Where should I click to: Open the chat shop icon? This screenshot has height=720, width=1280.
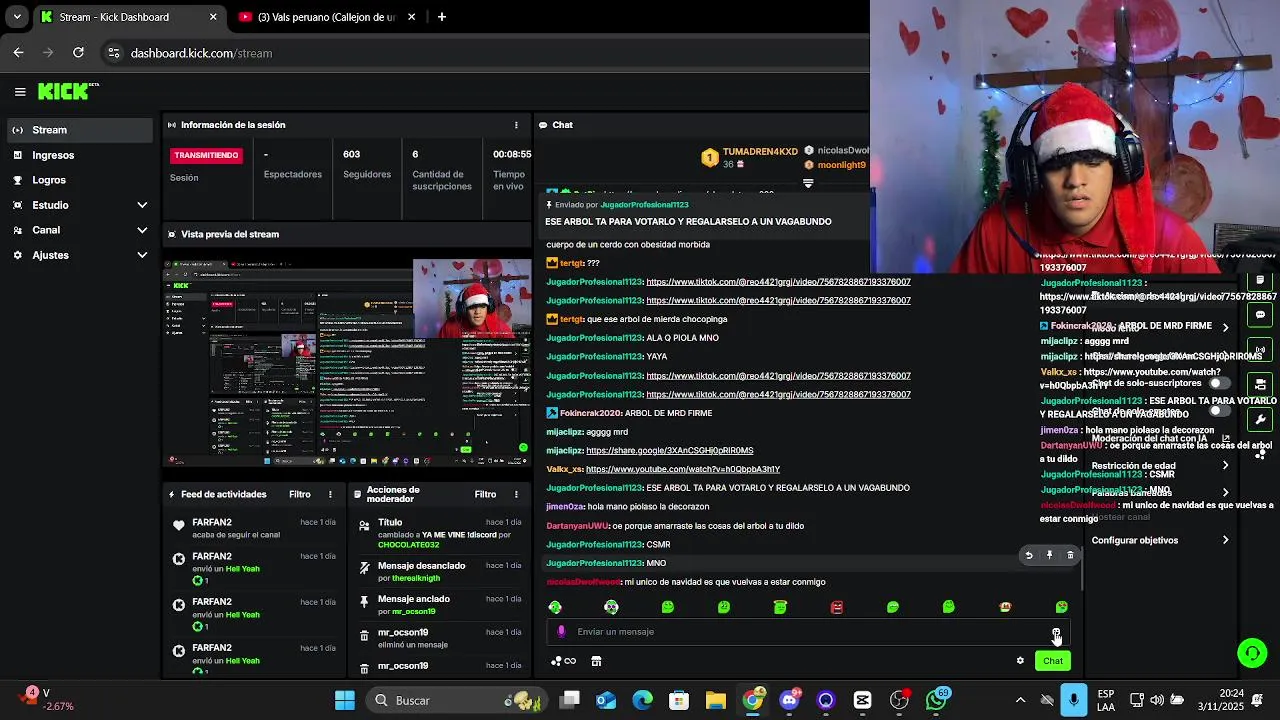(x=596, y=661)
